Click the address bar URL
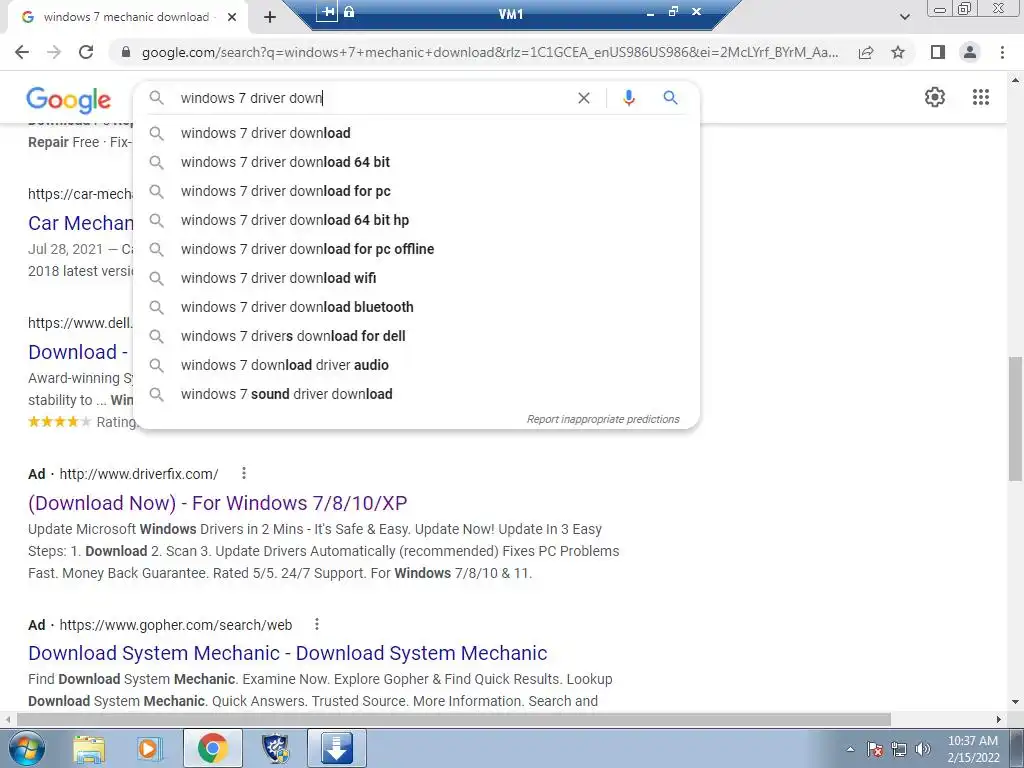The image size is (1024, 768). [490, 52]
